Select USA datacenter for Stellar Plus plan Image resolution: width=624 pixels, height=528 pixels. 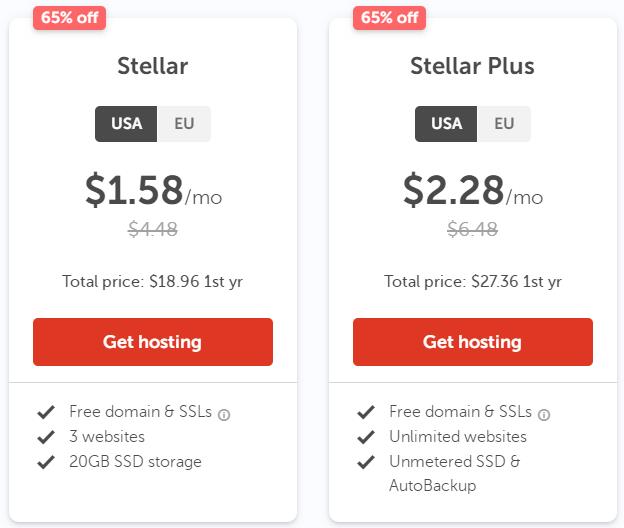tap(447, 124)
